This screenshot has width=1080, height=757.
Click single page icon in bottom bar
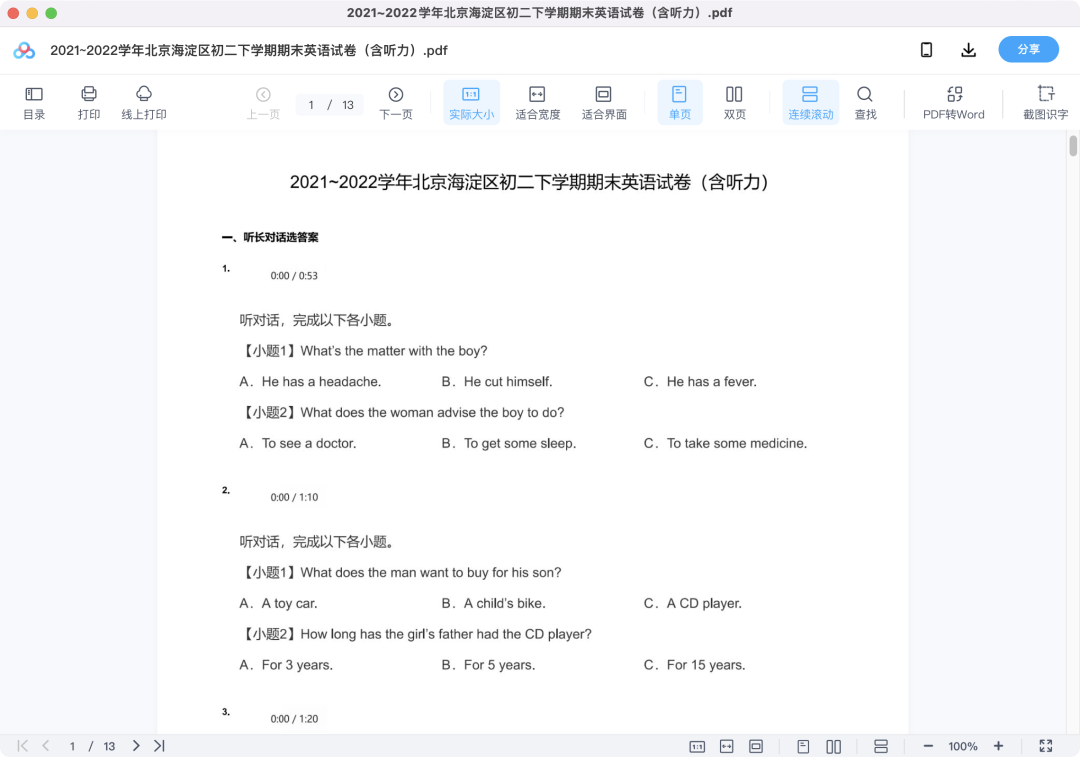(803, 747)
